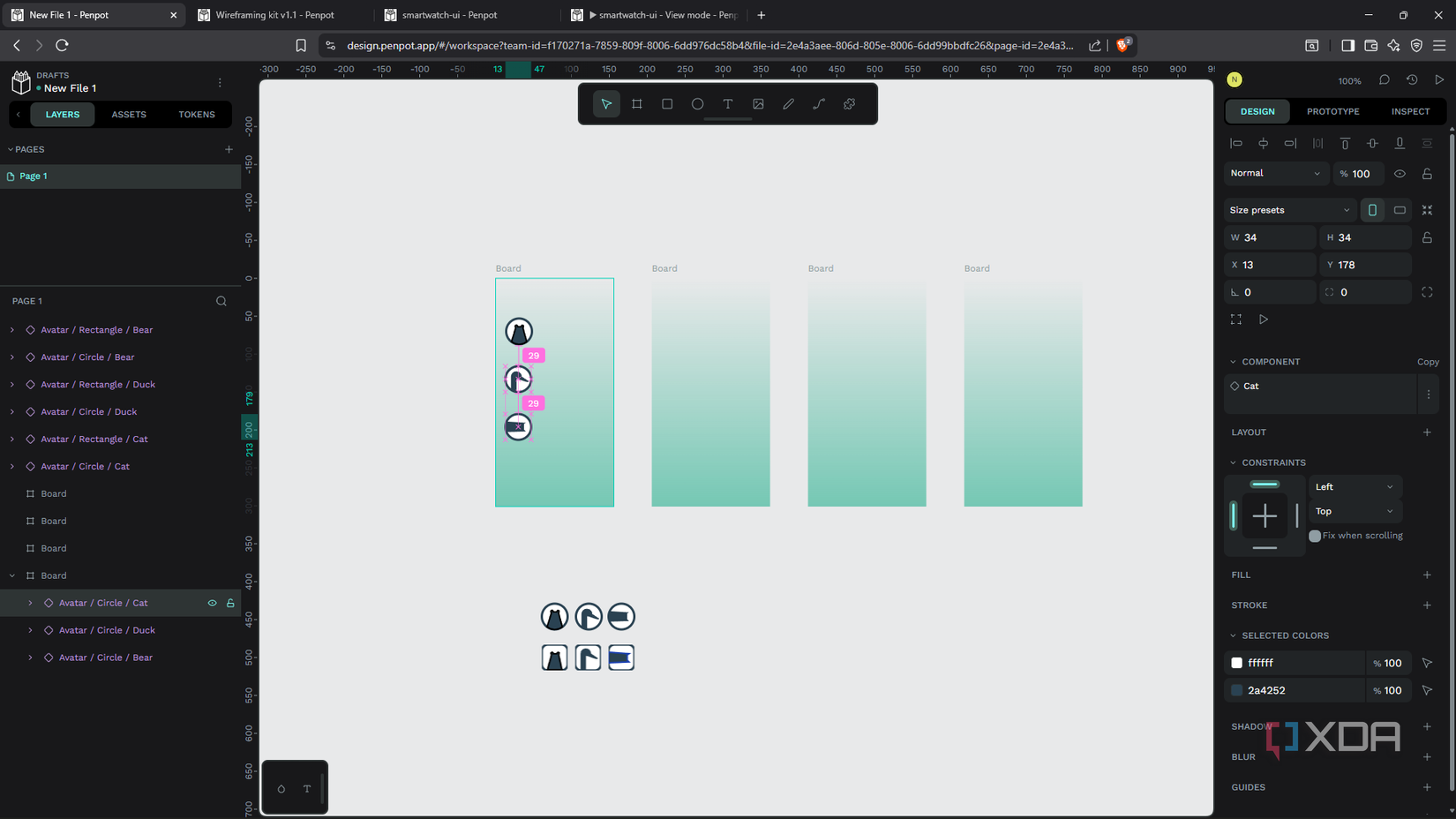Click the ffffff selected color swatch
The image size is (1456, 819).
click(x=1236, y=663)
